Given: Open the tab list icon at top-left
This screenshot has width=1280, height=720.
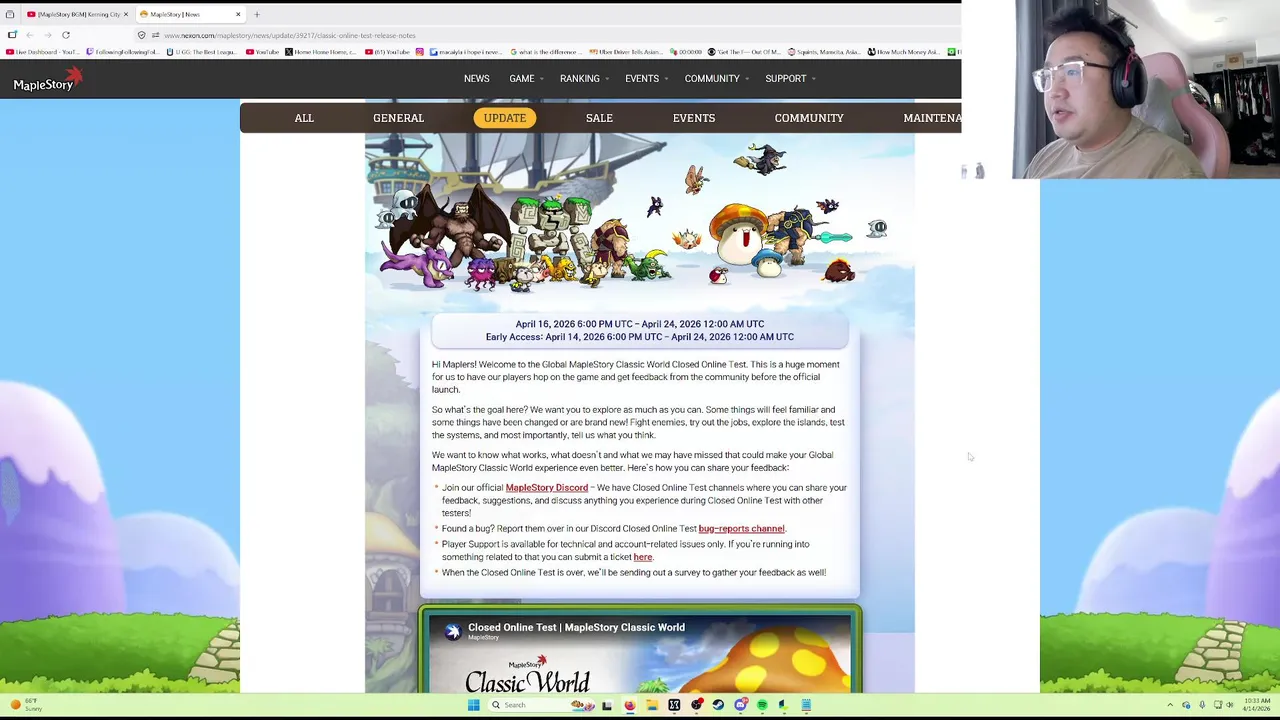Looking at the screenshot, I should (x=10, y=14).
